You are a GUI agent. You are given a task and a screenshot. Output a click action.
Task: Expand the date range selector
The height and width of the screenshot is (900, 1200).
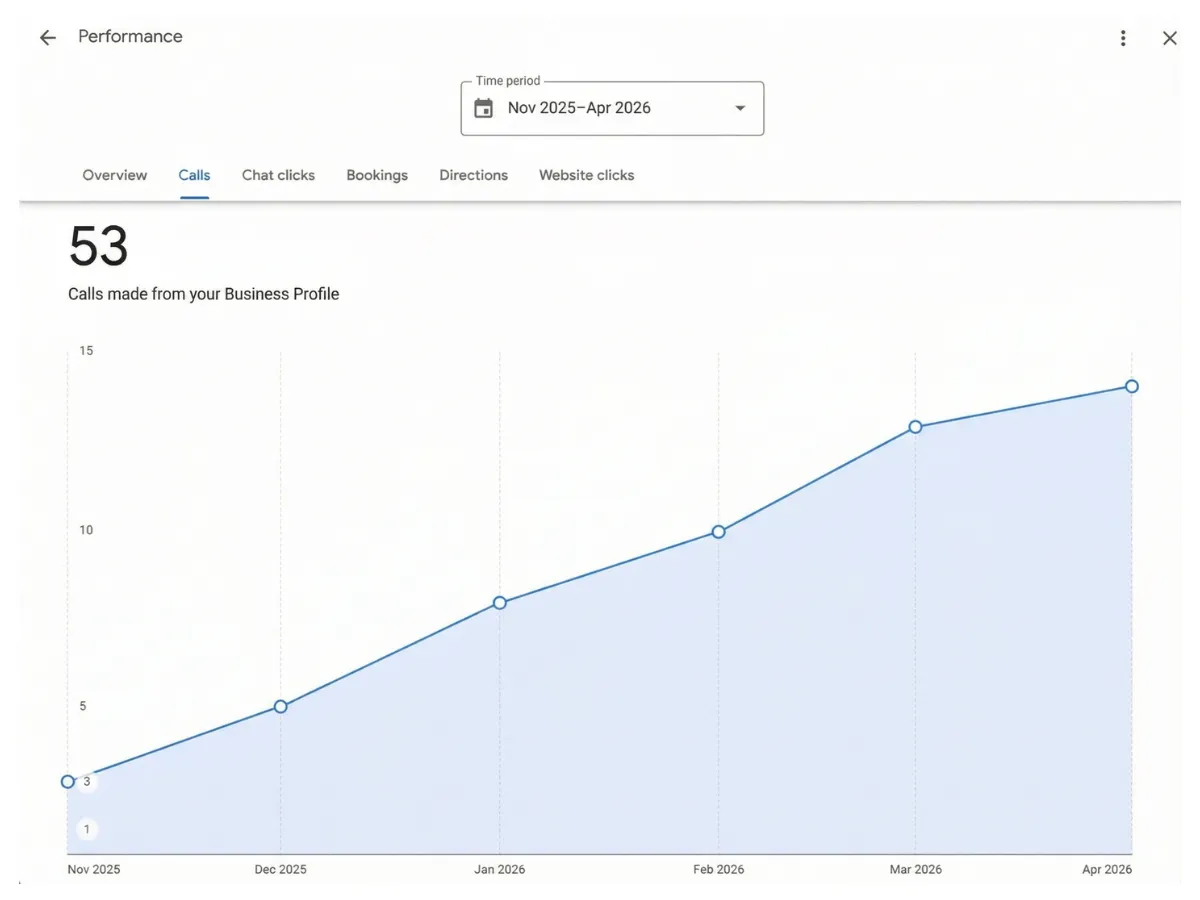click(611, 107)
